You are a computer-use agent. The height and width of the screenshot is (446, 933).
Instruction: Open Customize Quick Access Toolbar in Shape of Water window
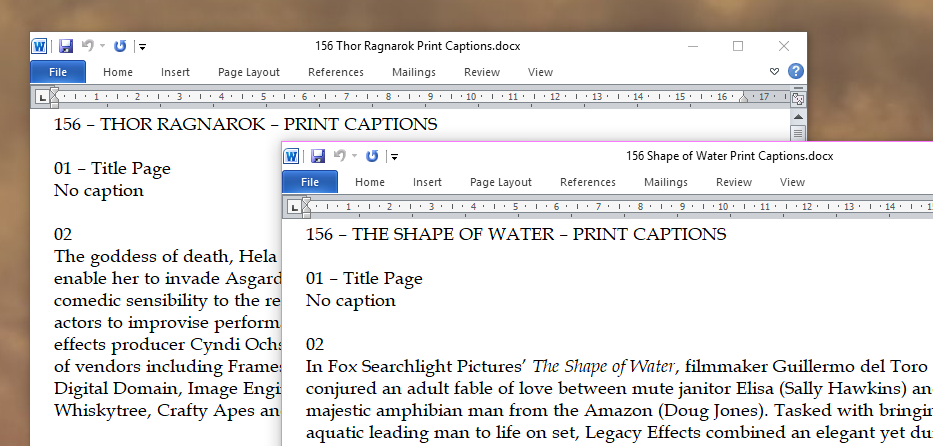pos(395,156)
